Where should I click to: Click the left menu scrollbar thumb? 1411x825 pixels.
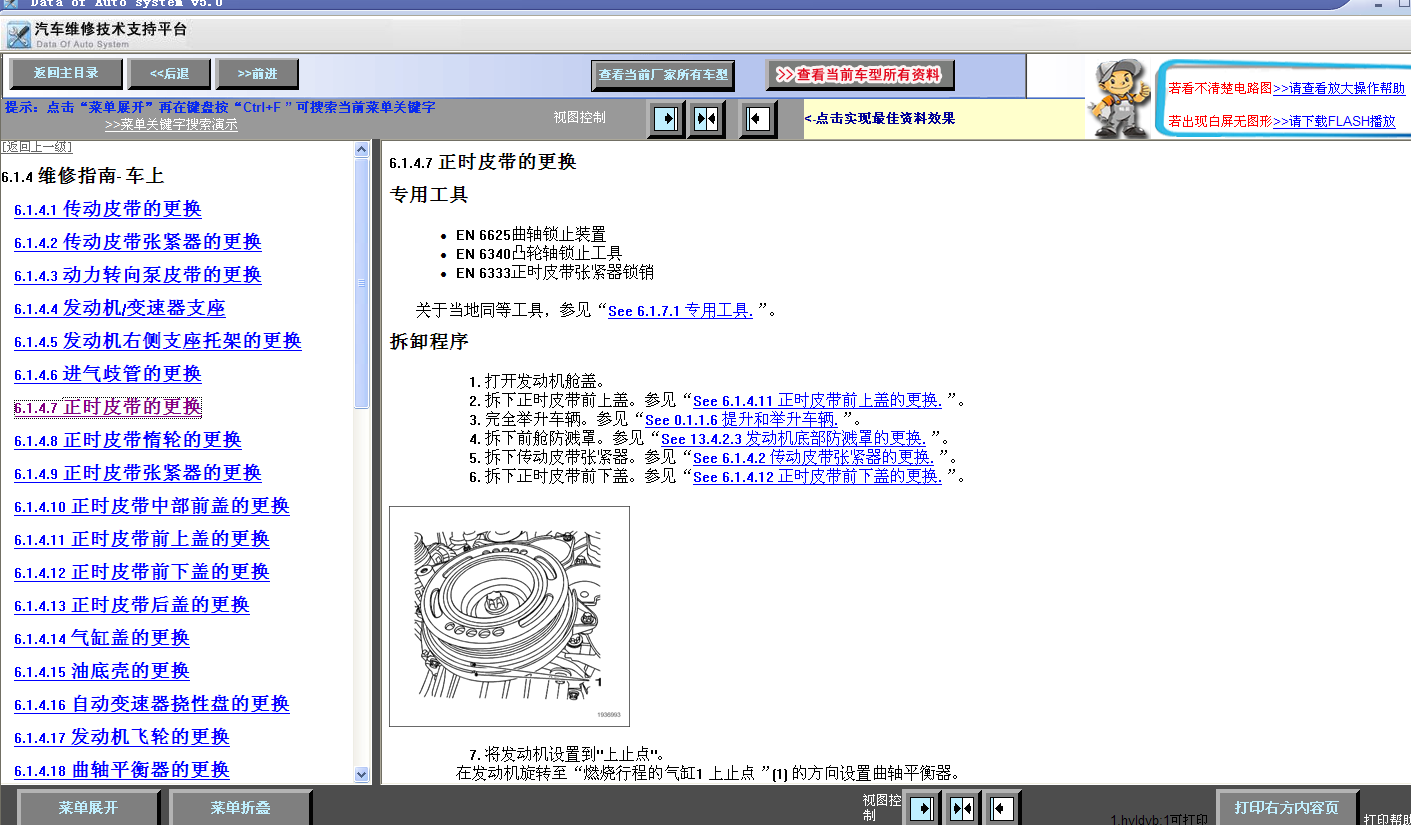[x=362, y=283]
